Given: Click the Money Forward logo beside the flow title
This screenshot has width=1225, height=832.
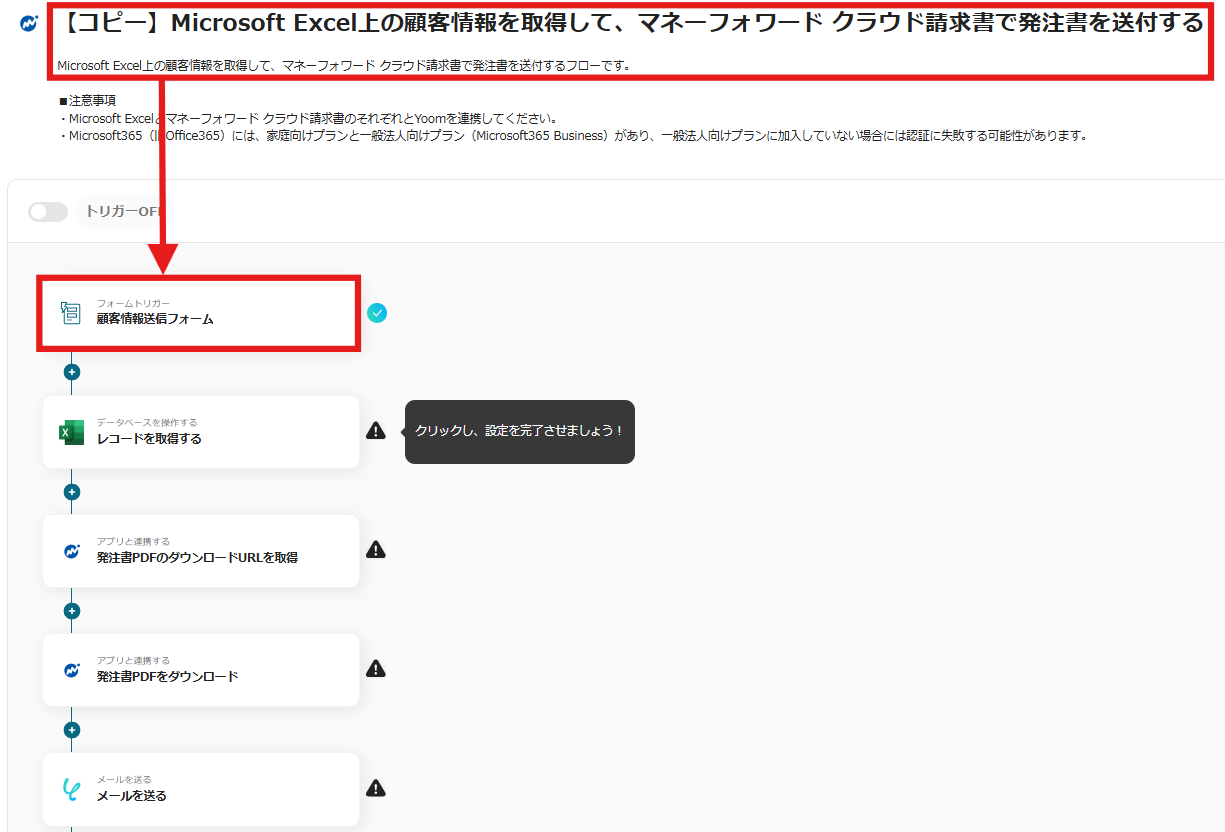Looking at the screenshot, I should point(29,23).
